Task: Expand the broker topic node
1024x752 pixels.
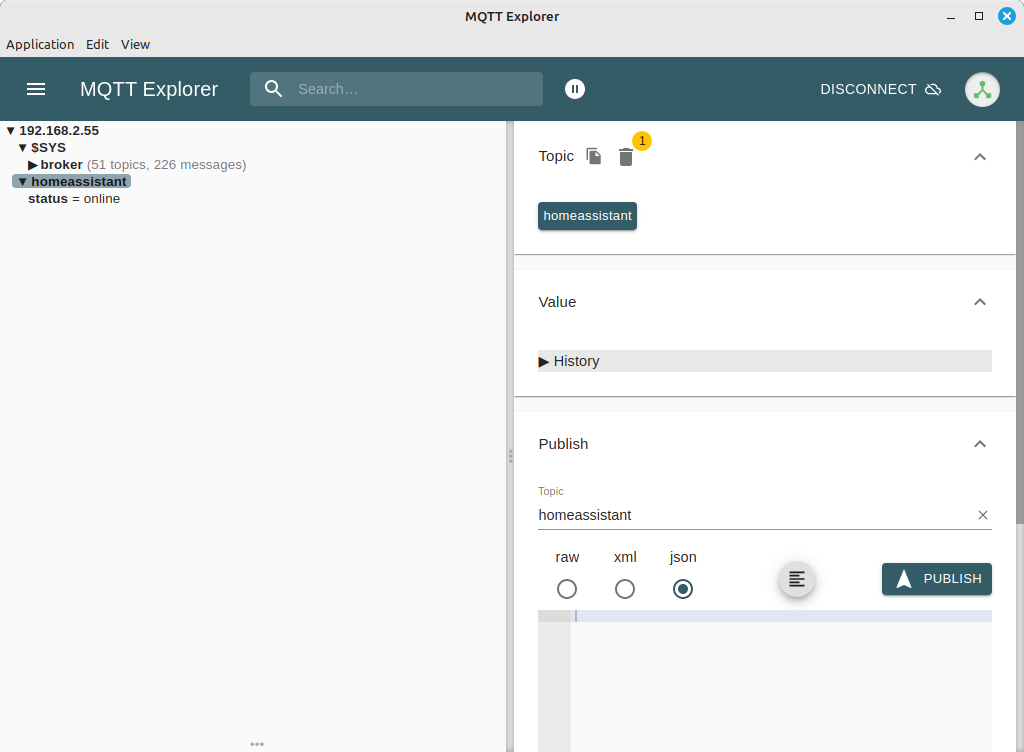Action: click(x=33, y=164)
